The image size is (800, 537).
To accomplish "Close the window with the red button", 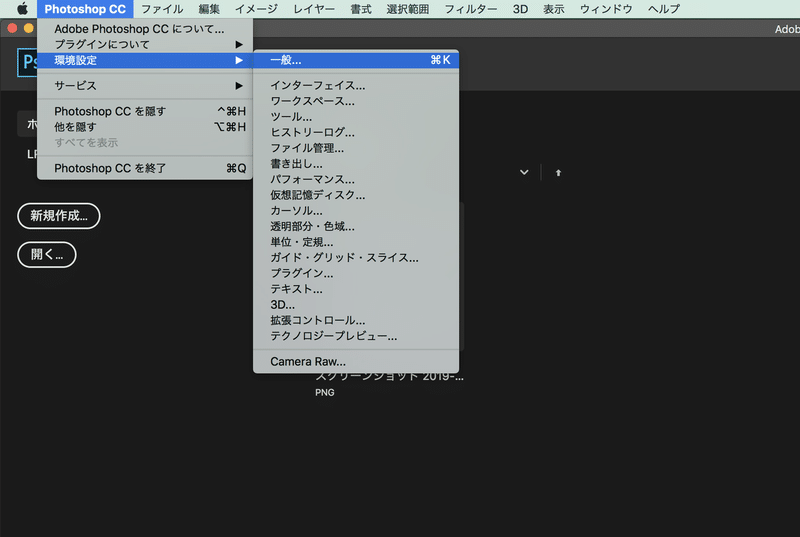I will click(12, 28).
